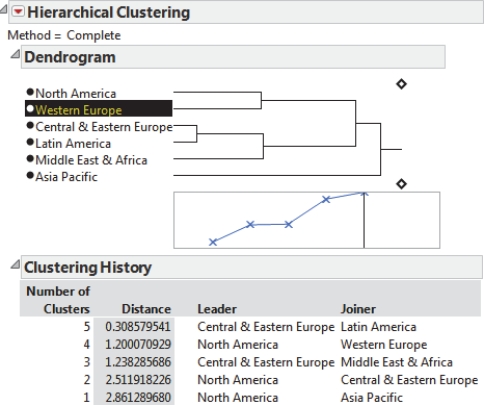The image size is (484, 405).
Task: Collapse the Dendrogram section disclosure triangle
Action: point(15,54)
